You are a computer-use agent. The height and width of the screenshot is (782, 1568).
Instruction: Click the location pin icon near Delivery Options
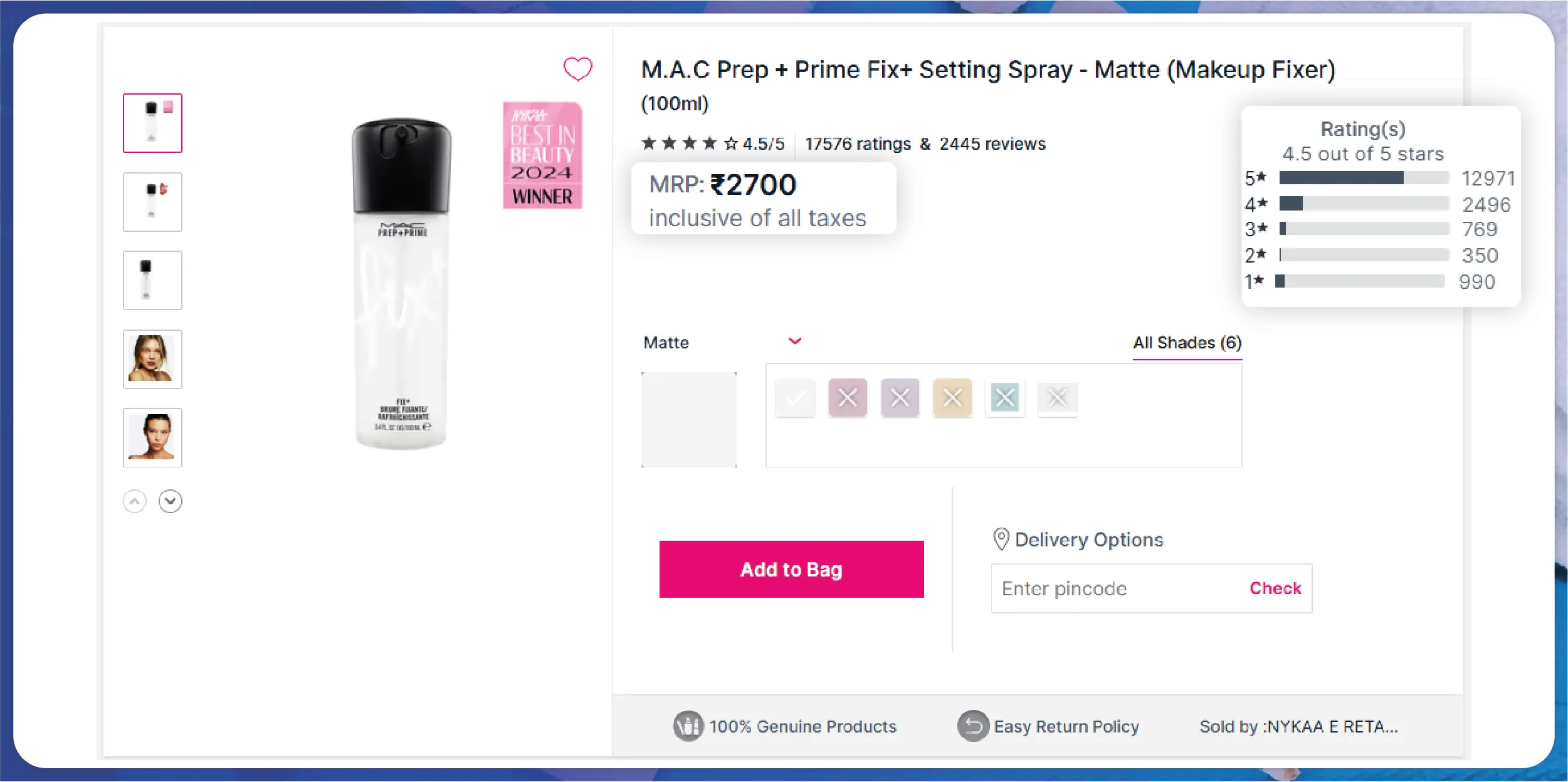1001,539
